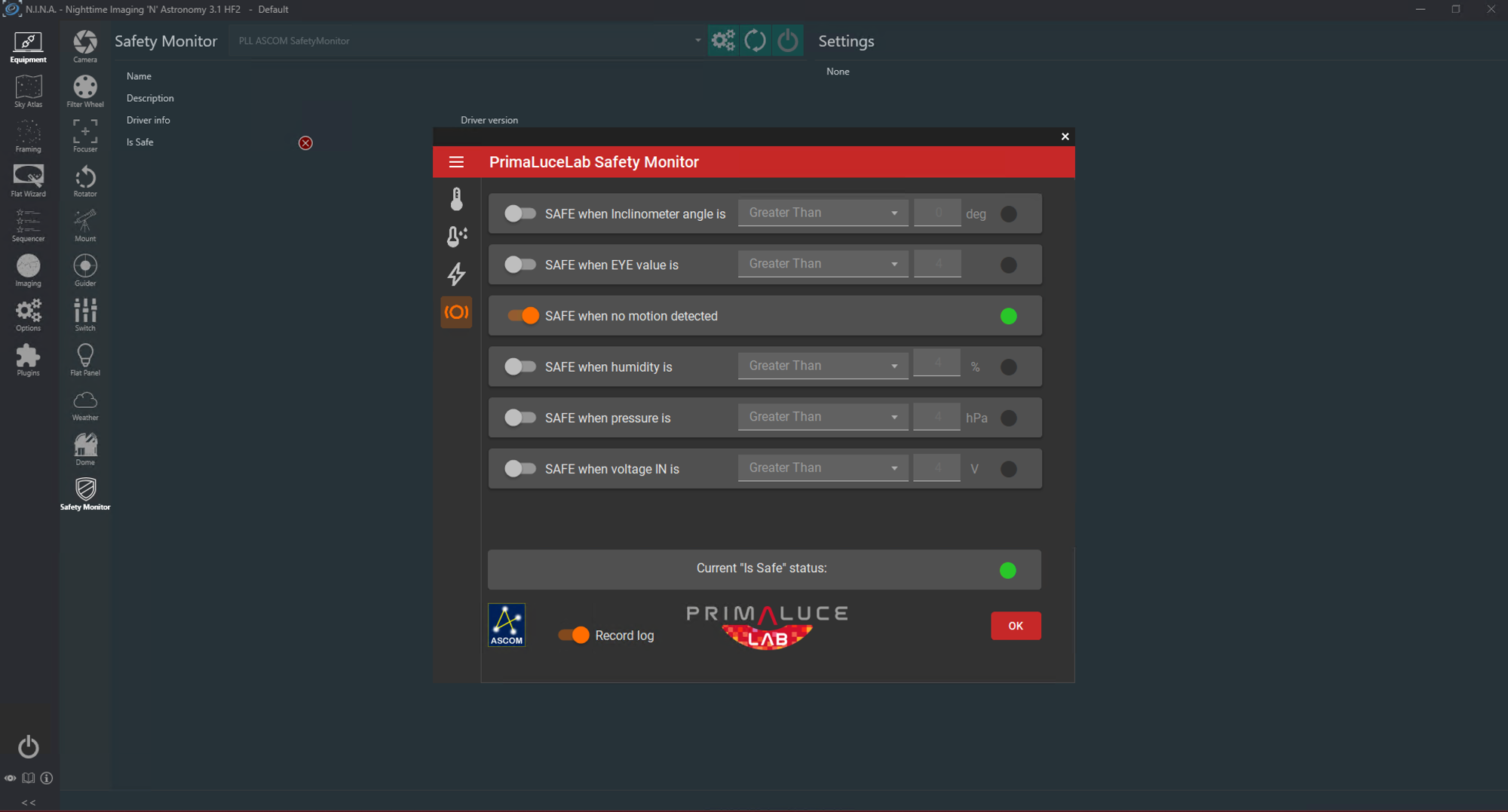The image size is (1508, 812).
Task: Toggle SAFE when Inclinometer angle switch
Action: coord(520,214)
